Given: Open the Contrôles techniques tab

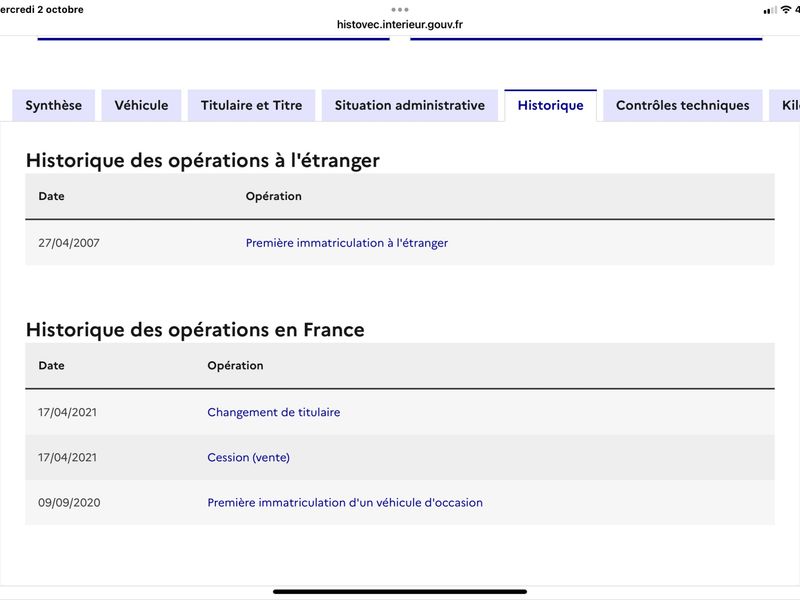Looking at the screenshot, I should tap(683, 106).
